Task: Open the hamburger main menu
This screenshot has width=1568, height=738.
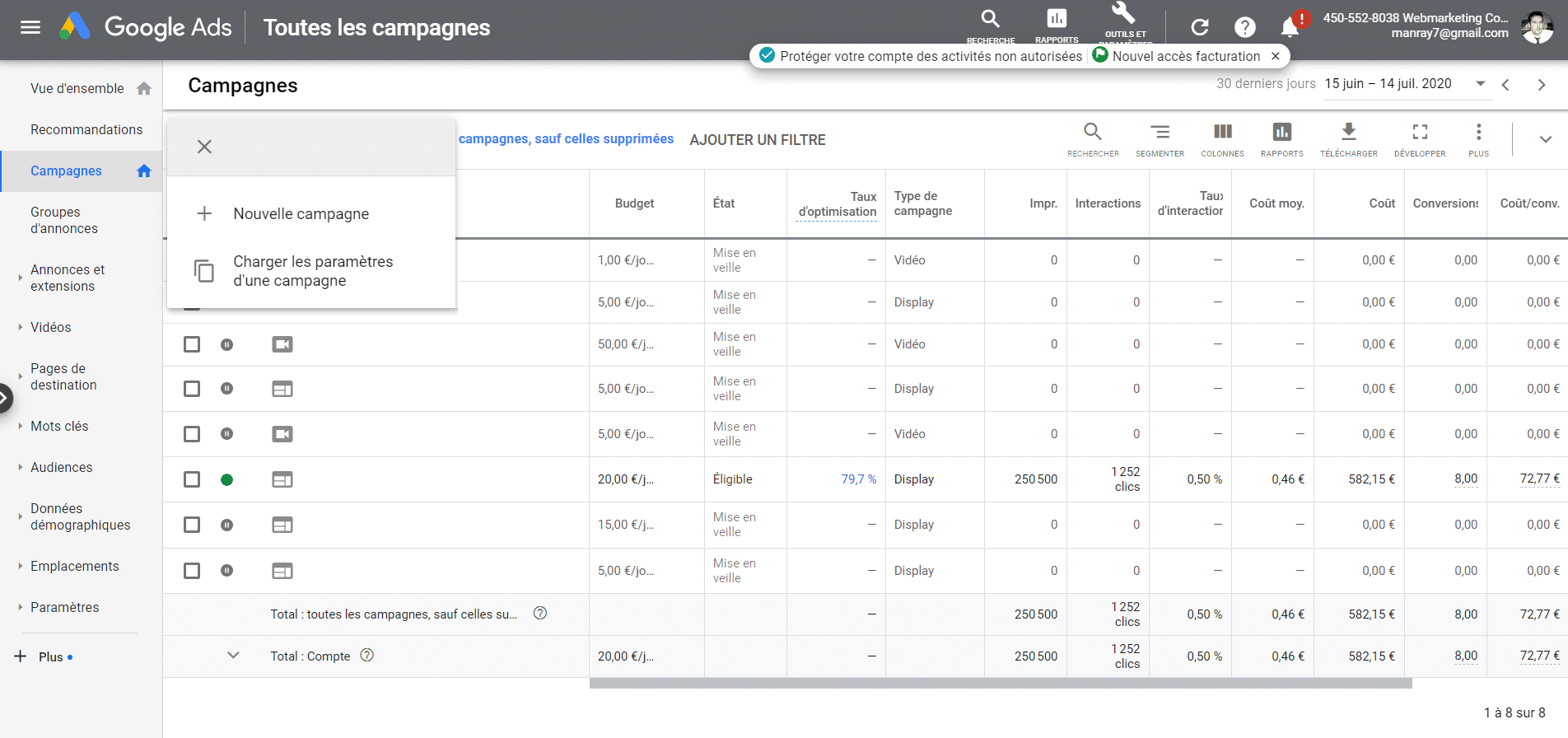Action: [x=30, y=27]
